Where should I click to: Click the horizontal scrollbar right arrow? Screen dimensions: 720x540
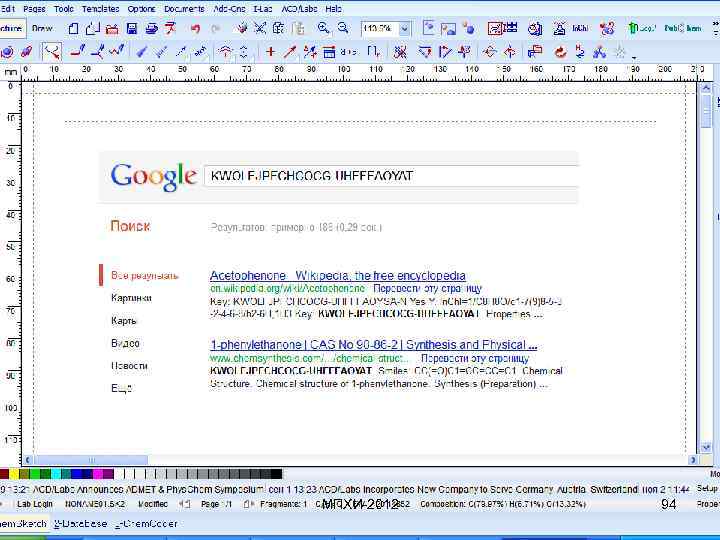point(693,459)
